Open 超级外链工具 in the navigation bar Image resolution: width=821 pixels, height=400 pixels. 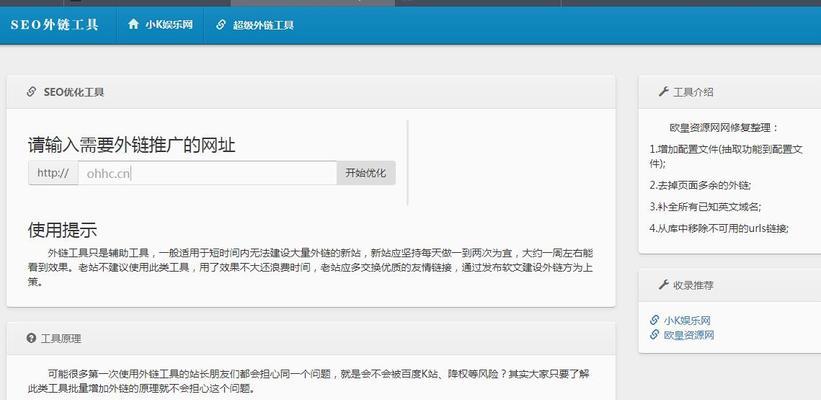click(x=263, y=25)
